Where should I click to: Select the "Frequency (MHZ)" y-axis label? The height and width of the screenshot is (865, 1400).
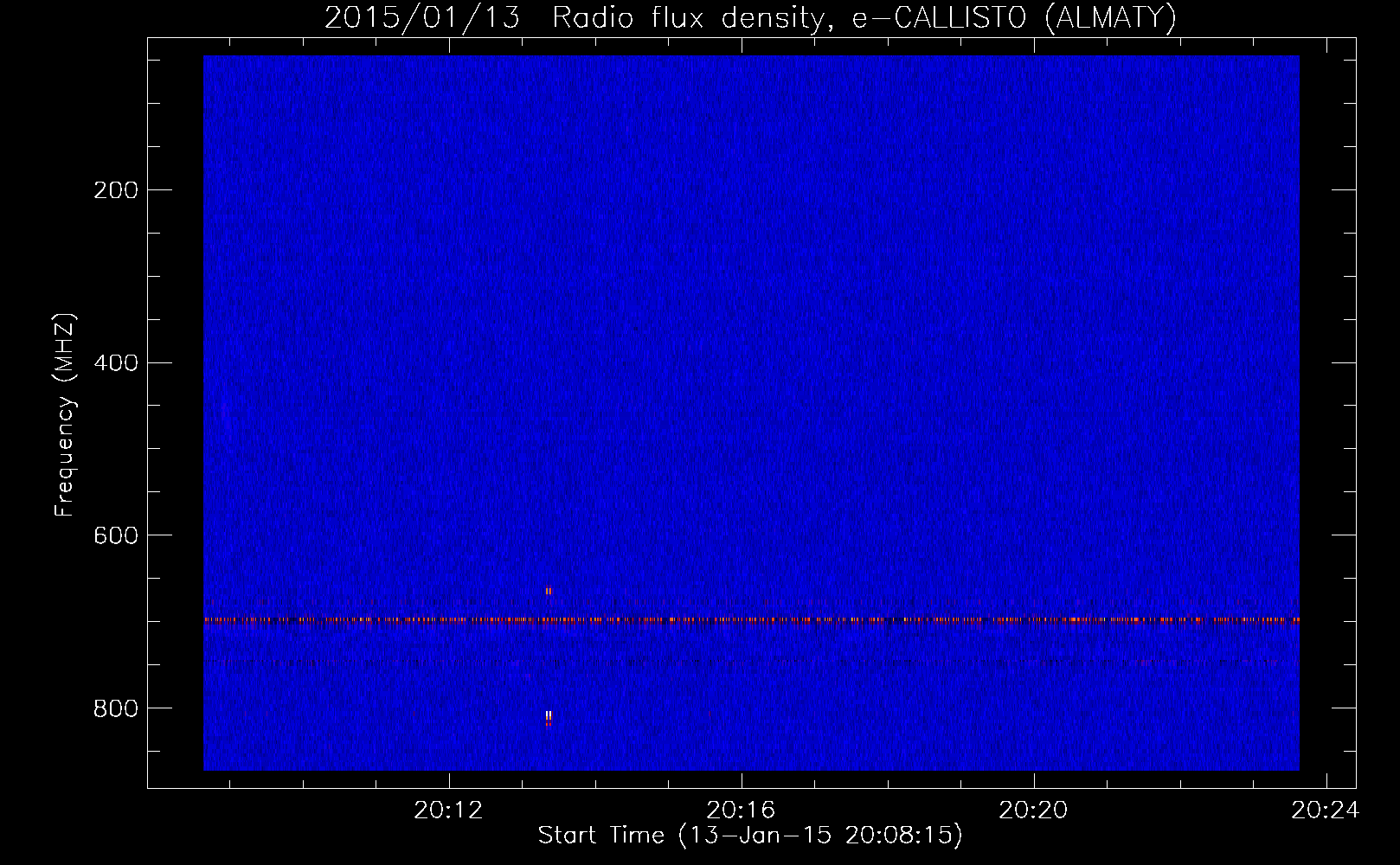pos(65,415)
